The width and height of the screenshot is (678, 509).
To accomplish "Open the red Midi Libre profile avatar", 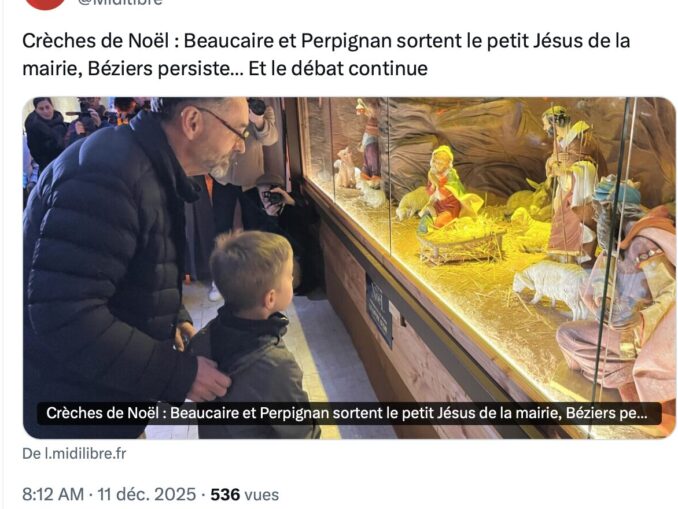I will click(45, 3).
